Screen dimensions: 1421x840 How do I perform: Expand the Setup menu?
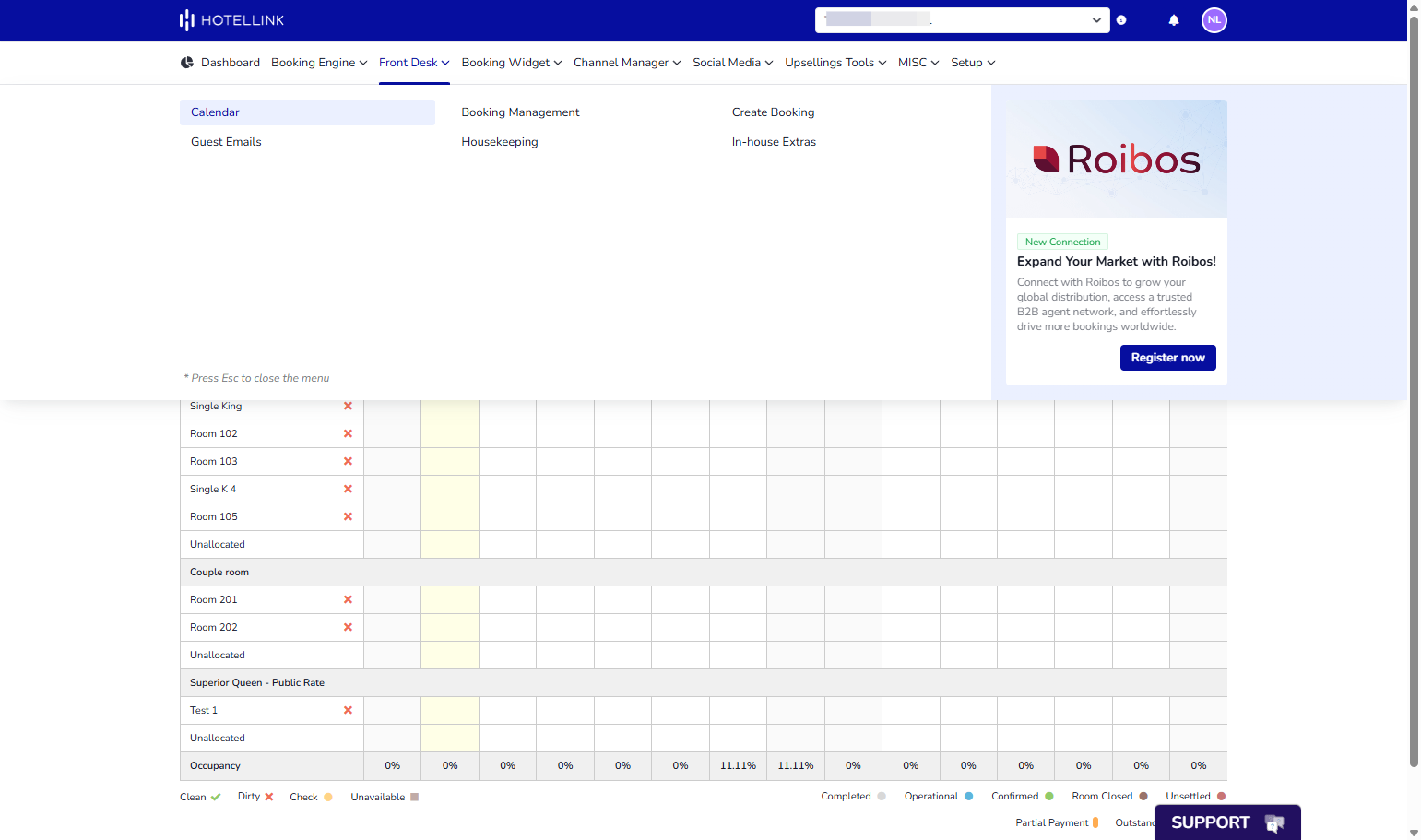[973, 63]
